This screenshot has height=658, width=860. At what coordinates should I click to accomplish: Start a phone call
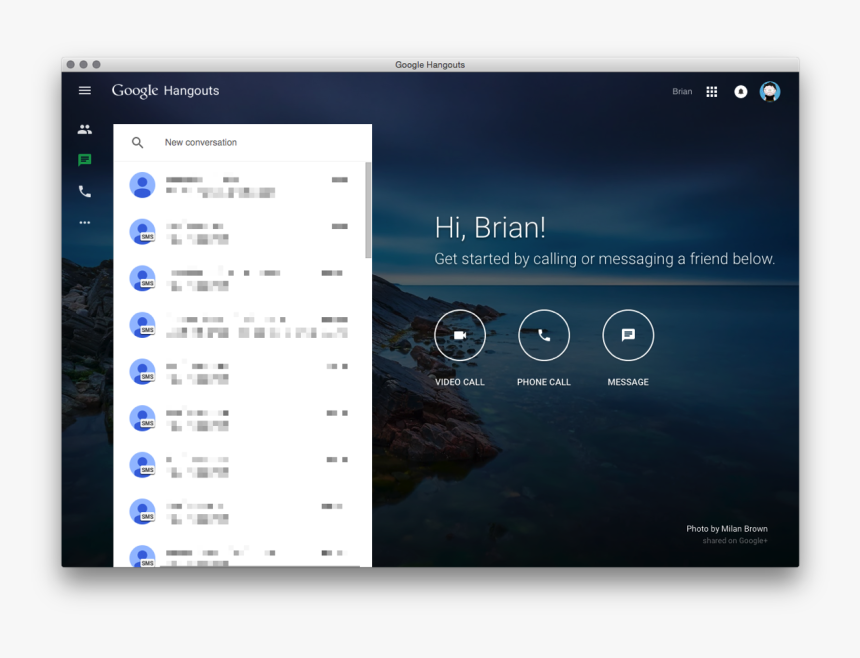[x=544, y=336]
